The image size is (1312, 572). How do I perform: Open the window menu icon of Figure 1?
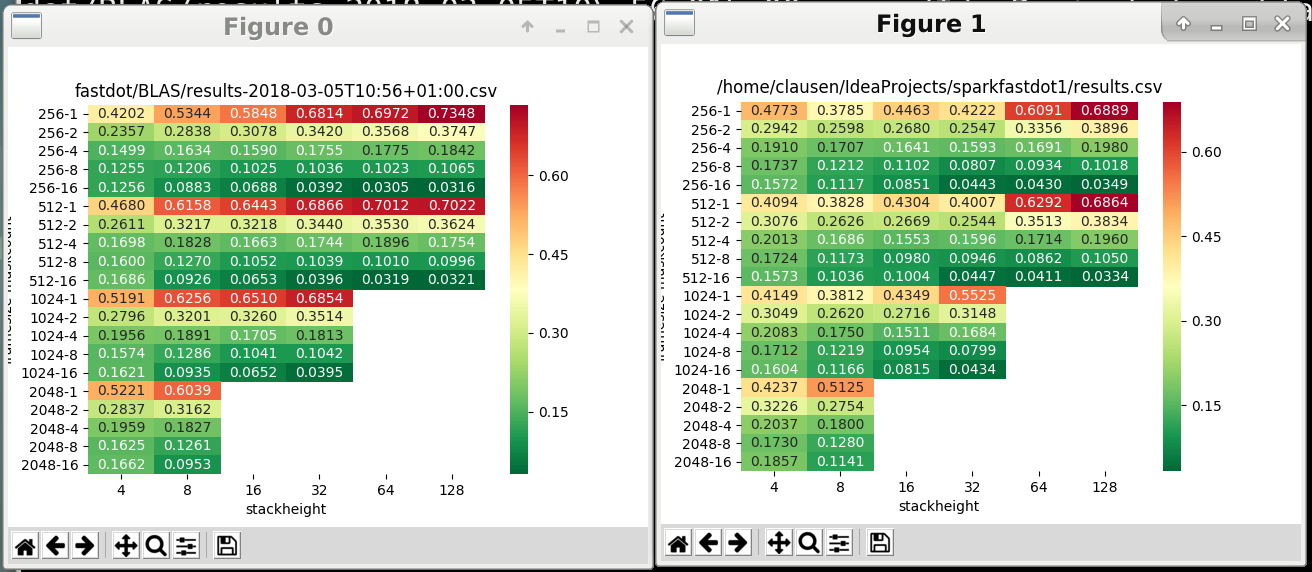680,23
